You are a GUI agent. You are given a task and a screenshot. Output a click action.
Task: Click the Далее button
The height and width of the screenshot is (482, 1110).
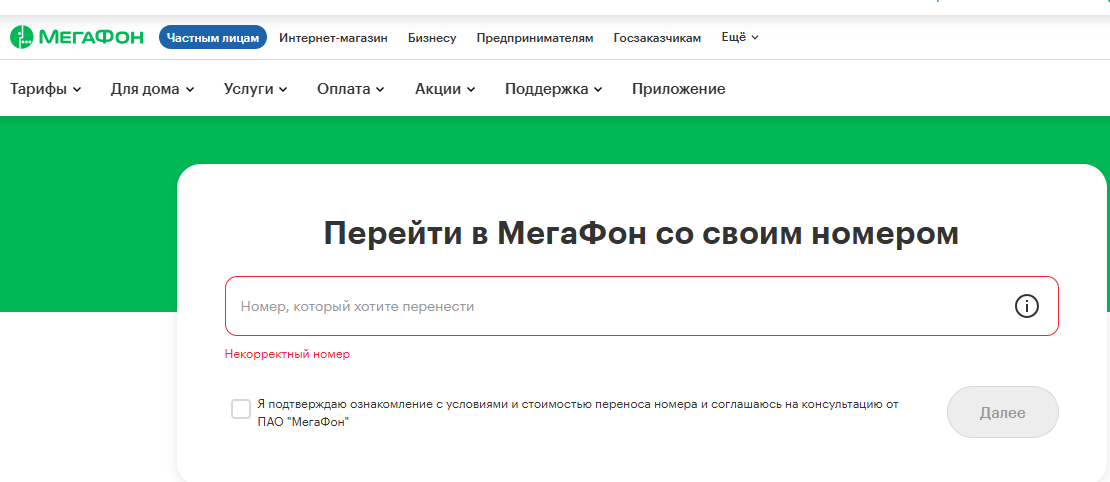click(1002, 413)
